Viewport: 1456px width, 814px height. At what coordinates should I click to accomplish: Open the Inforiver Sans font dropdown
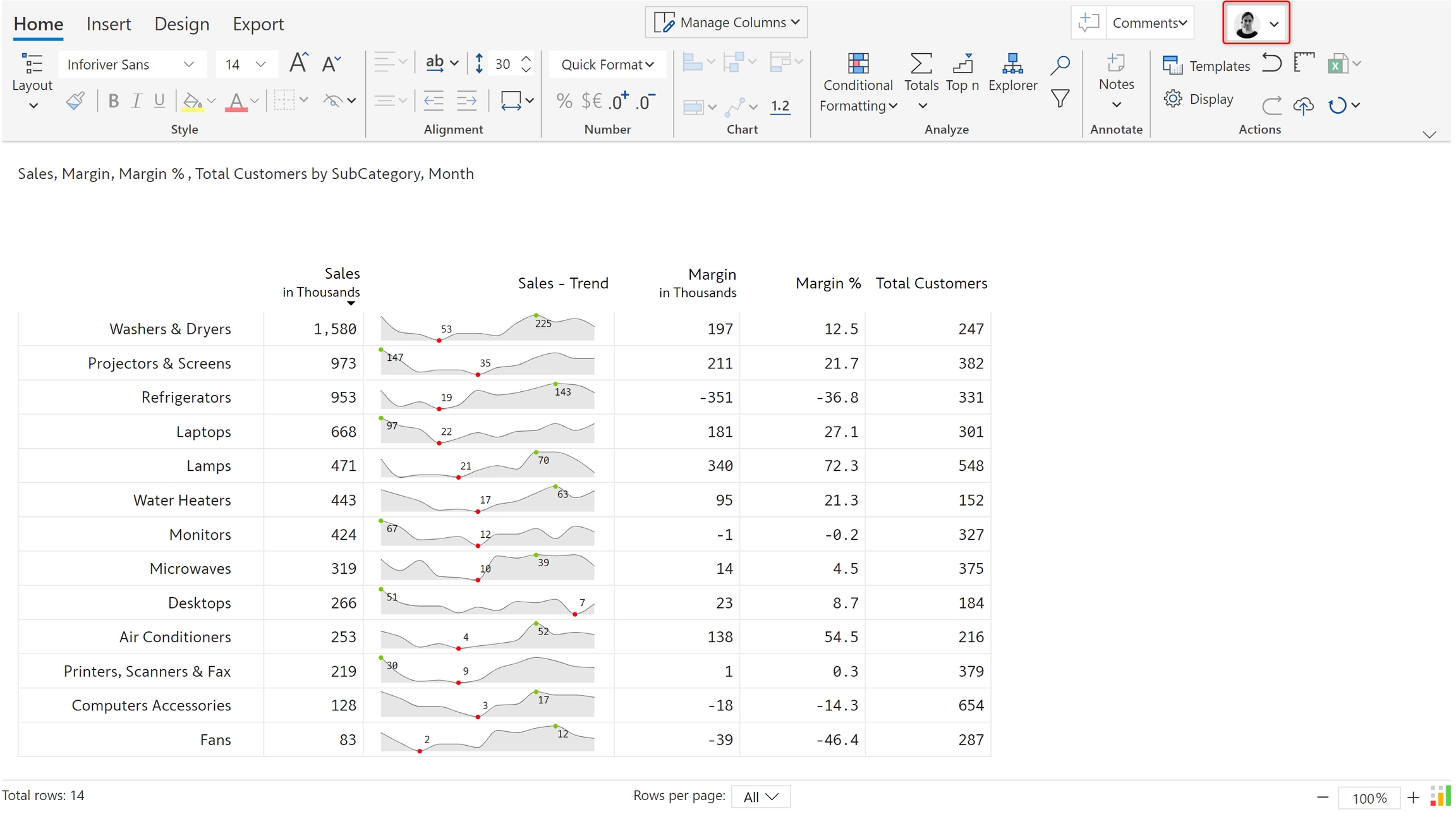click(131, 64)
